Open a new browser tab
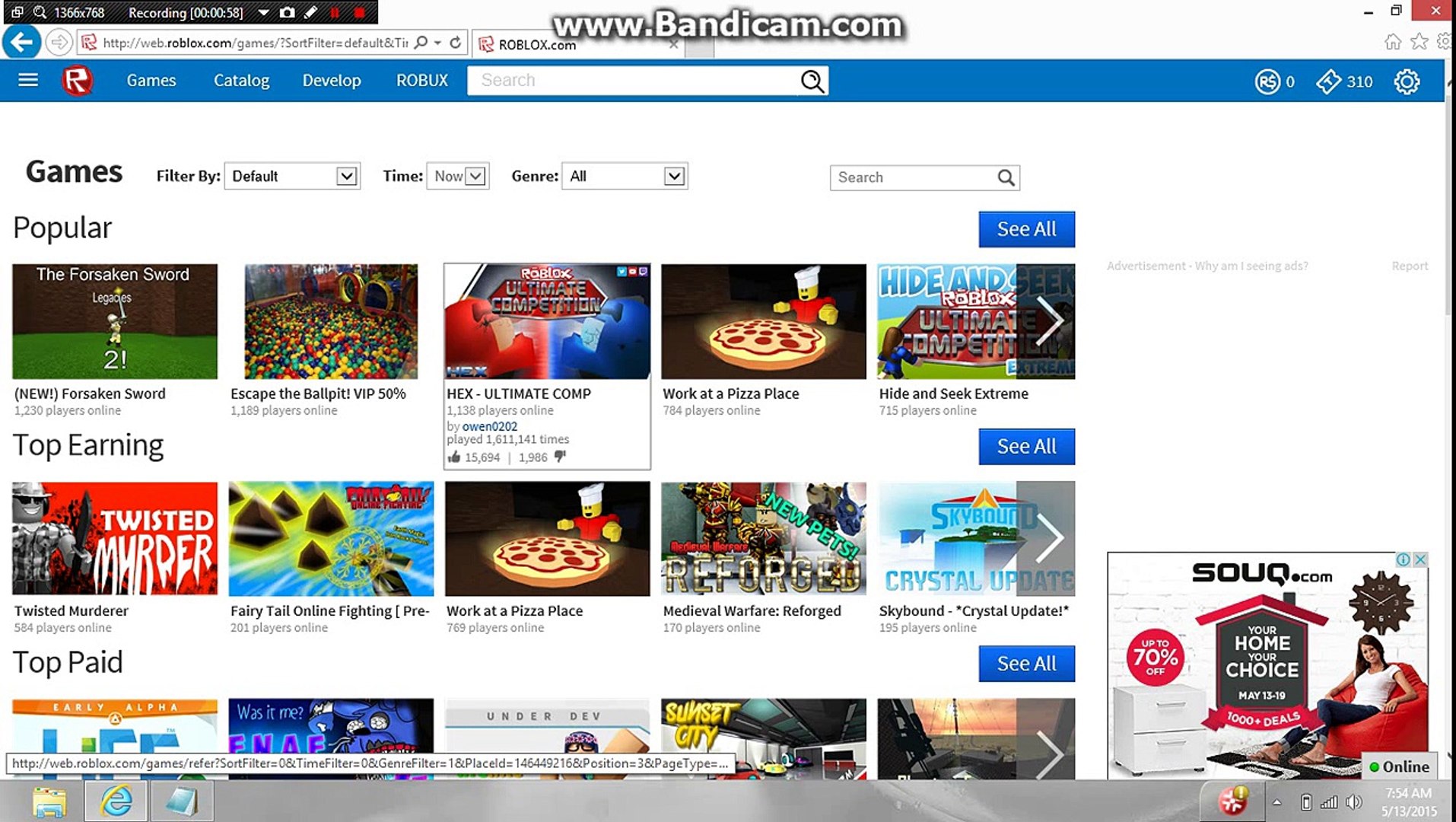The width and height of the screenshot is (1456, 822). (x=700, y=47)
